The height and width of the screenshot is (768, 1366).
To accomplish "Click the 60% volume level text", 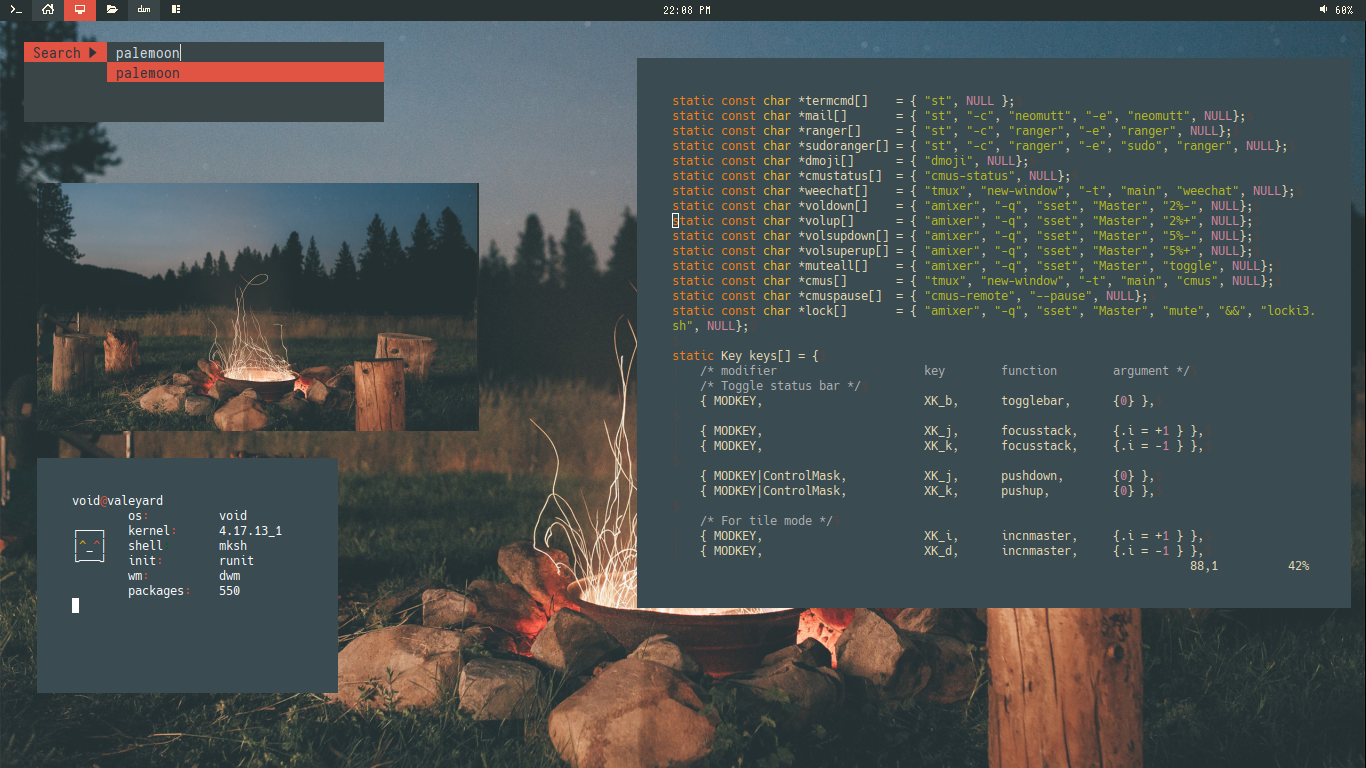I will tap(1344, 10).
